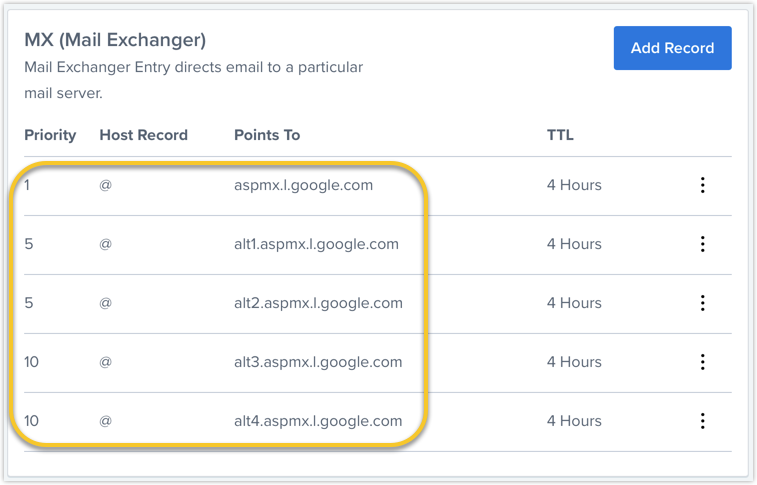Click the 4 Hours TTL of first record

[x=574, y=185]
